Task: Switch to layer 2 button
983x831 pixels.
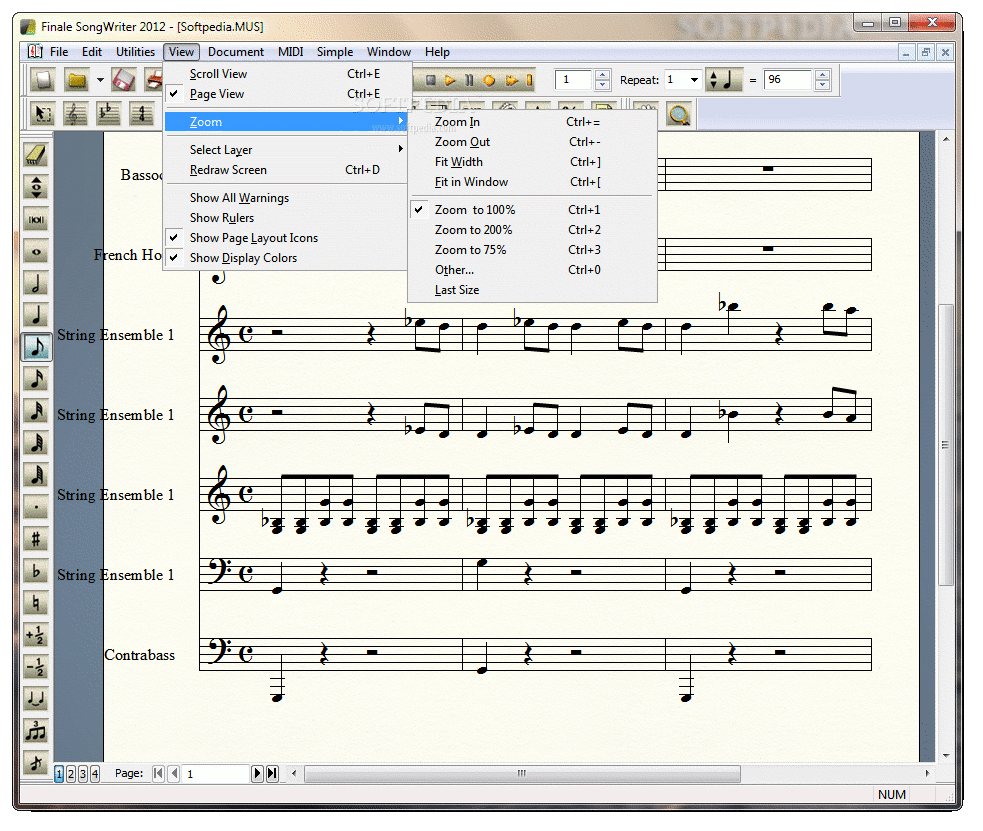Action: click(x=71, y=774)
